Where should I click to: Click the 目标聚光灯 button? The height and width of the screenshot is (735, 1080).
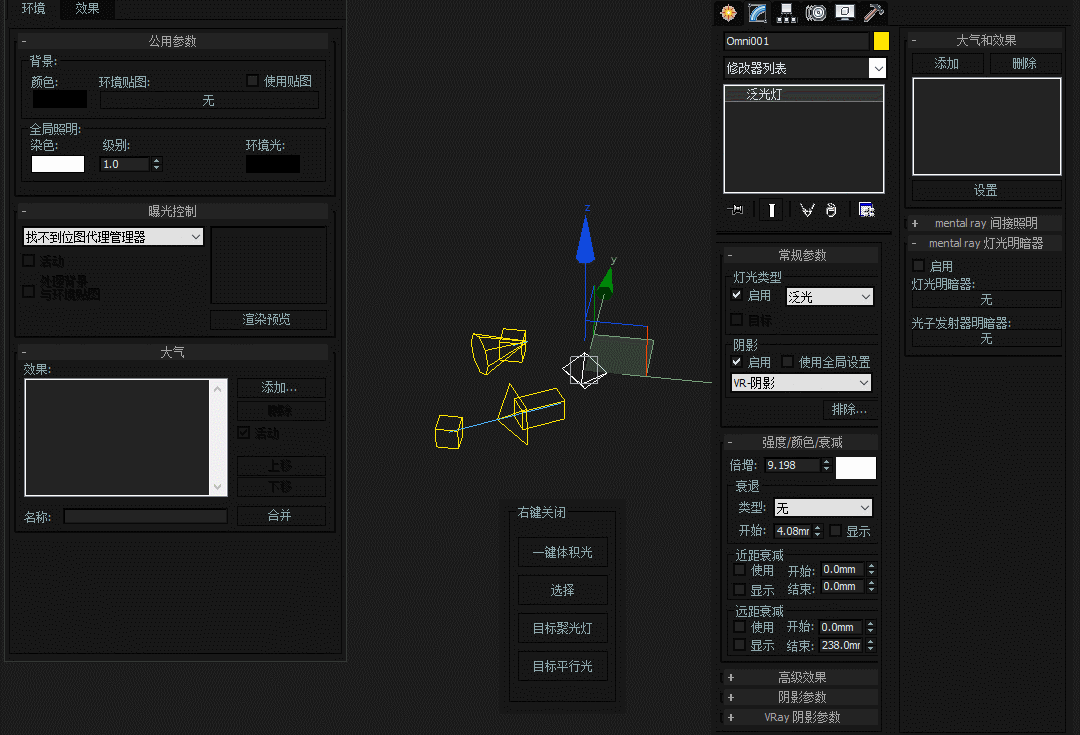tap(563, 628)
